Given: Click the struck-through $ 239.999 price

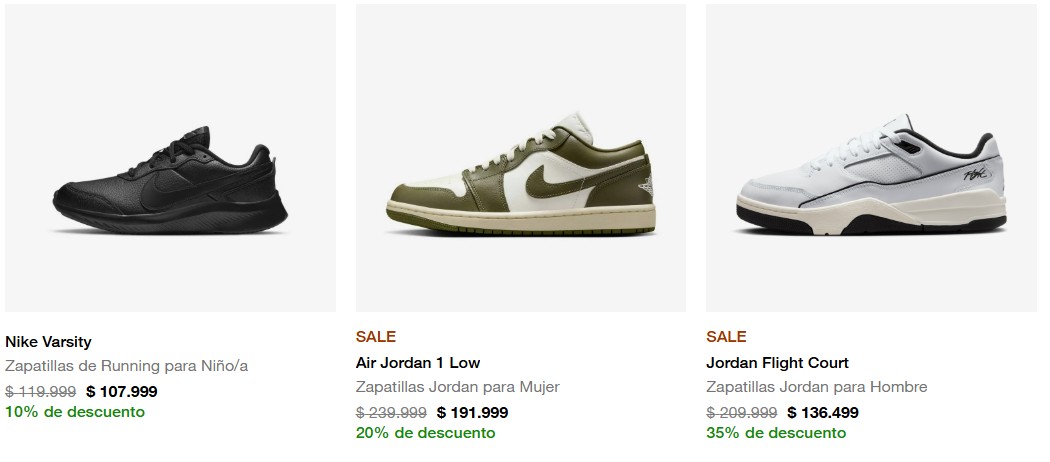Looking at the screenshot, I should pos(391,413).
